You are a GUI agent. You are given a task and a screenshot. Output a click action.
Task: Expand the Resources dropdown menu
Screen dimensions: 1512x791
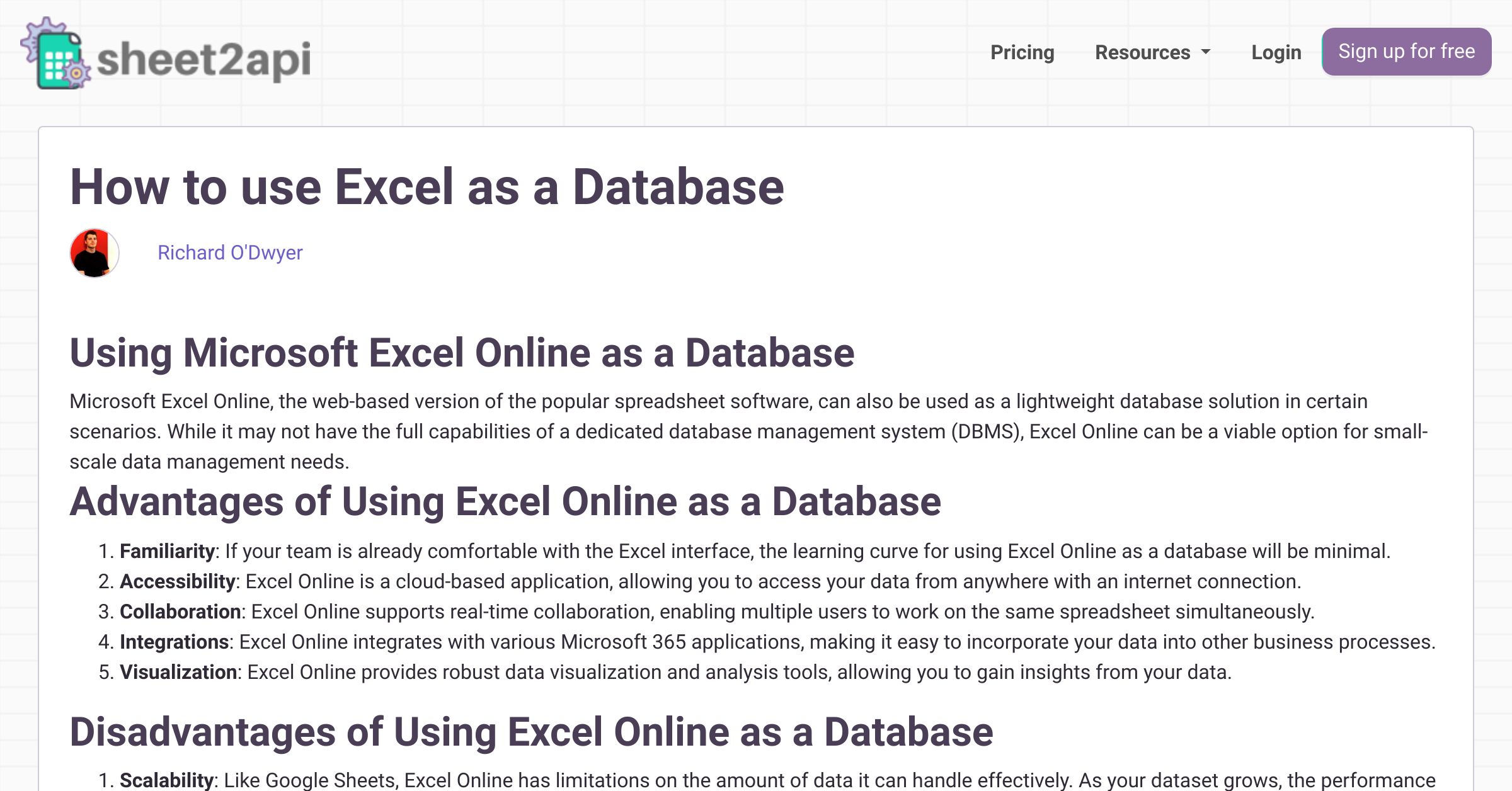pos(1142,52)
